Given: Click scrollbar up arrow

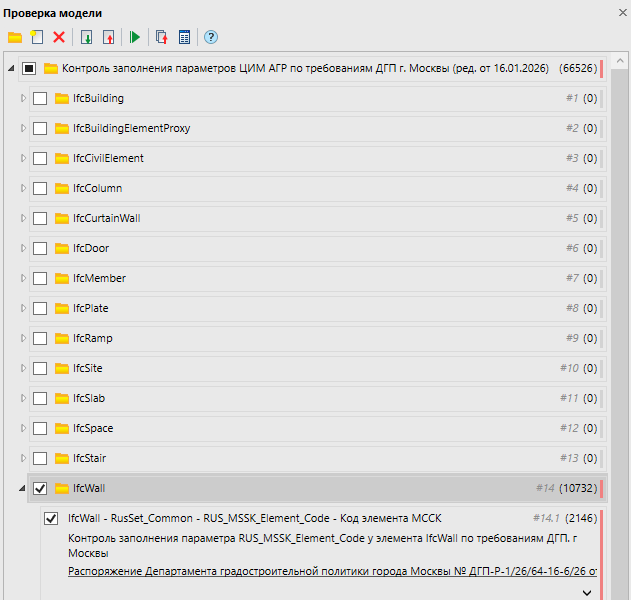Looking at the screenshot, I should coord(620,61).
